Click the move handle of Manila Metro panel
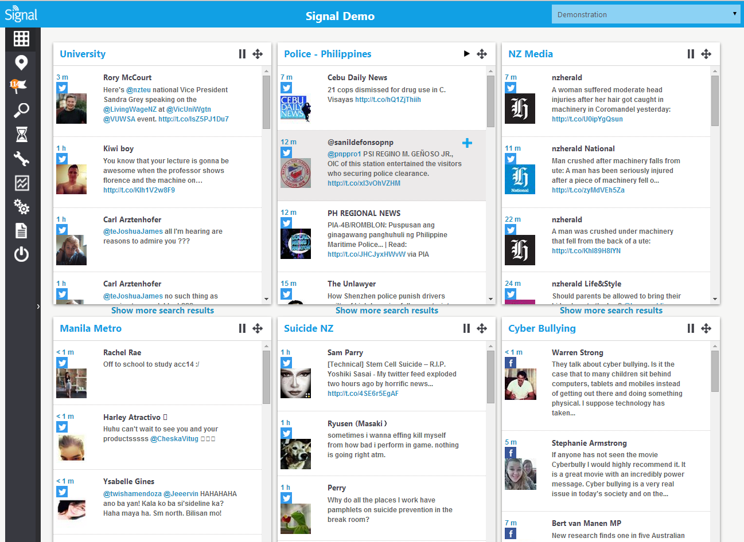Viewport: 744px width, 542px height. tap(258, 328)
